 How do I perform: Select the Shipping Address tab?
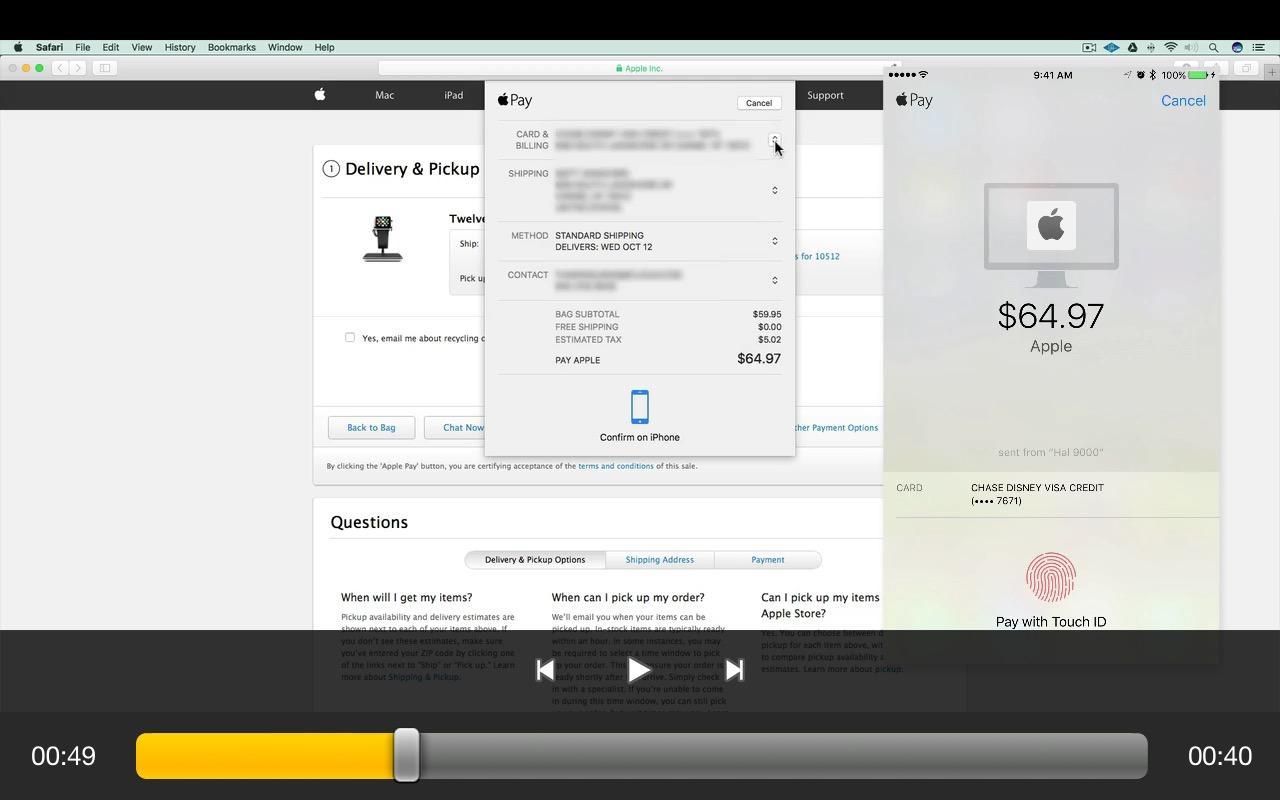click(659, 560)
